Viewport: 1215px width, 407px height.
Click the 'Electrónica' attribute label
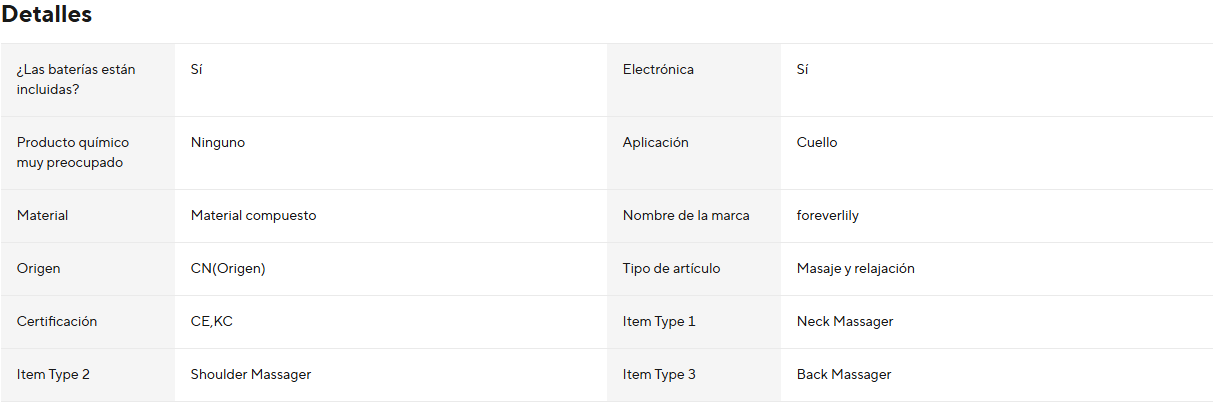coord(658,70)
